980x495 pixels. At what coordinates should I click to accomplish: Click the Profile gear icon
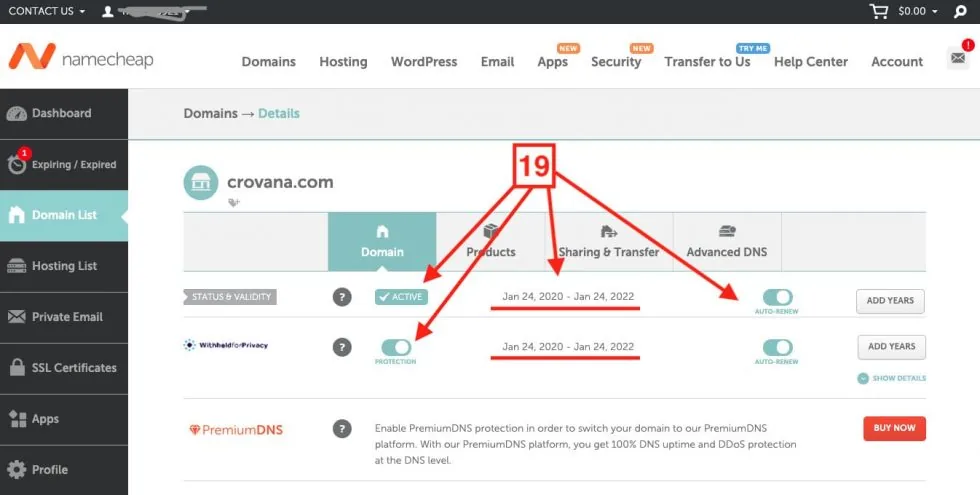(17, 469)
